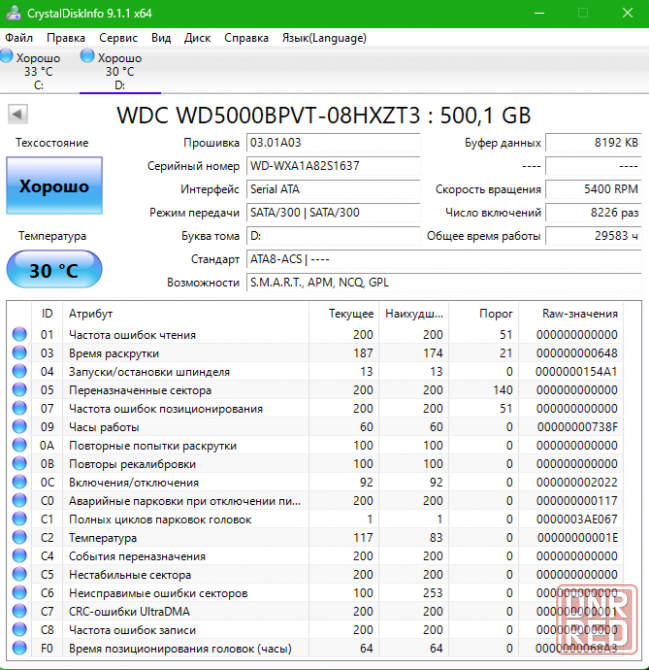Screen dimensions: 649x670
Task: Click the threshold value 140 in Переназначенные сектора row
Action: click(x=502, y=390)
